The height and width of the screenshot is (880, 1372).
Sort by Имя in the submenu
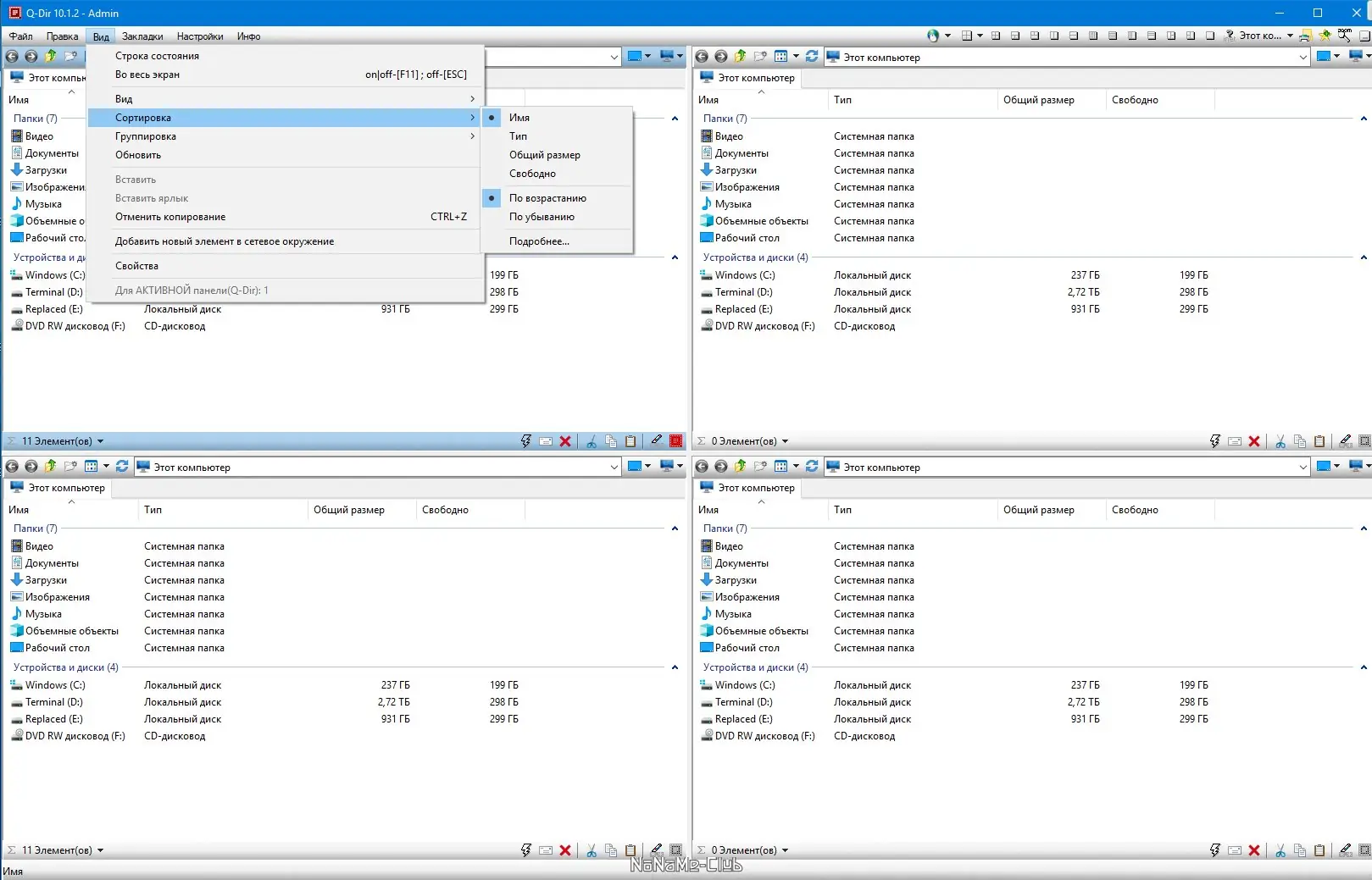click(x=557, y=118)
